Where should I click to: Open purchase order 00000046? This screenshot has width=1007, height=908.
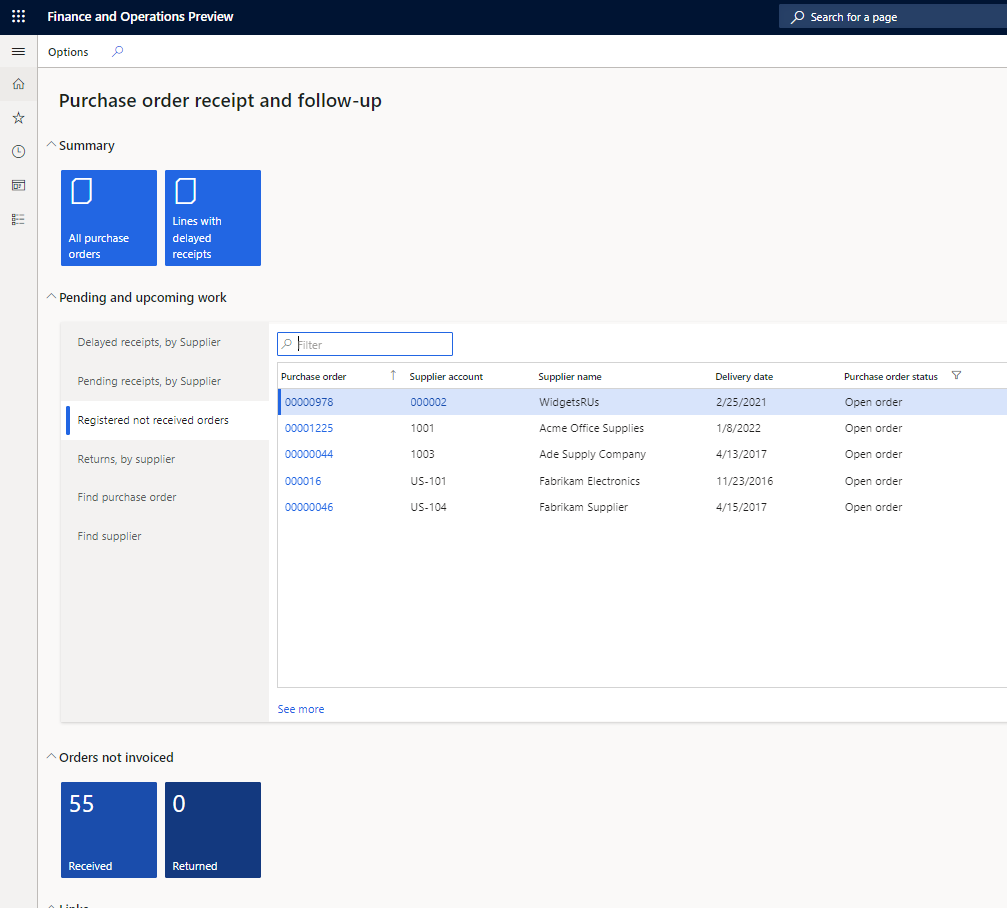pyautogui.click(x=309, y=507)
